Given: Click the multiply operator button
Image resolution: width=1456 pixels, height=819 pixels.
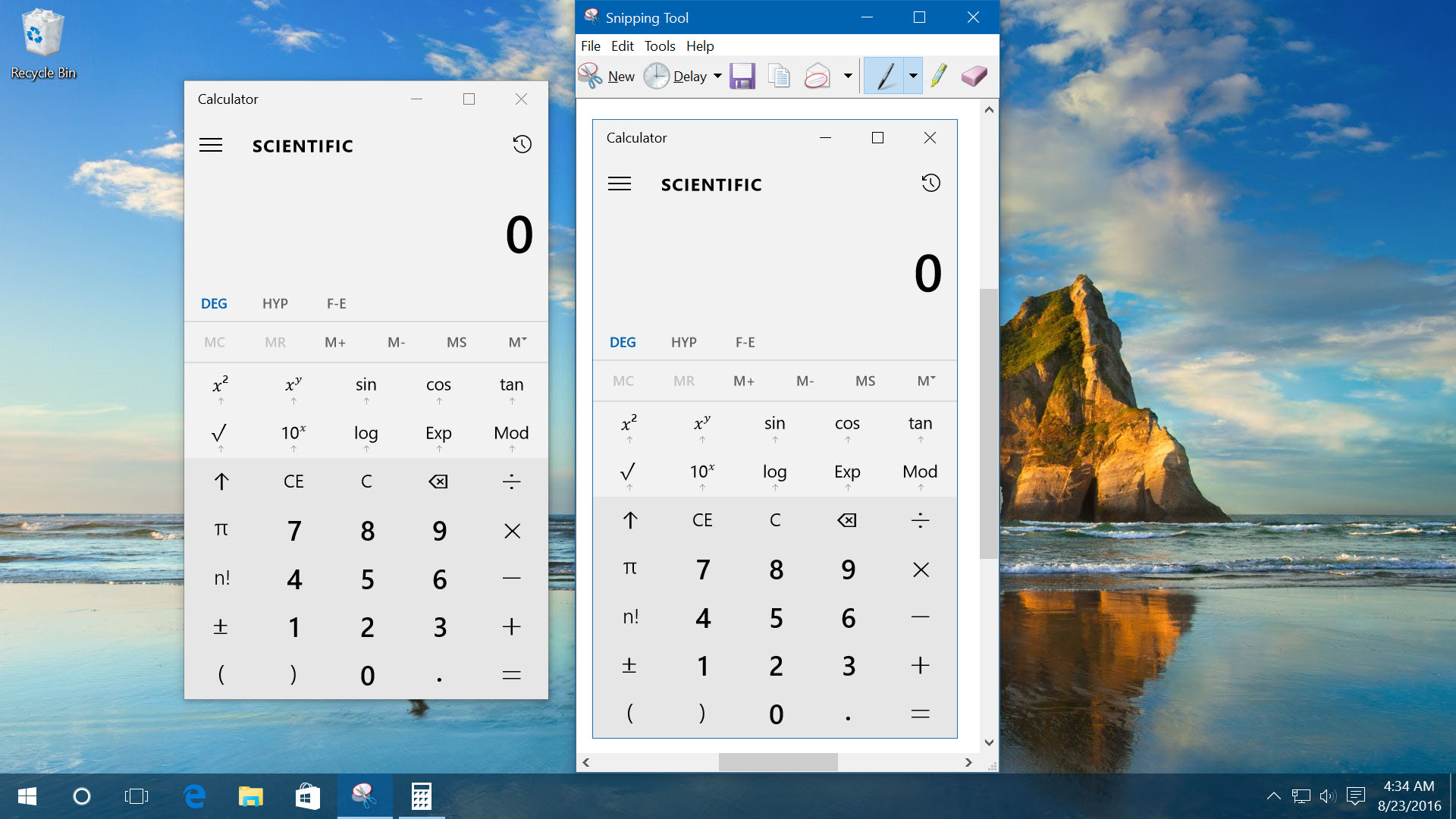Looking at the screenshot, I should (x=512, y=531).
